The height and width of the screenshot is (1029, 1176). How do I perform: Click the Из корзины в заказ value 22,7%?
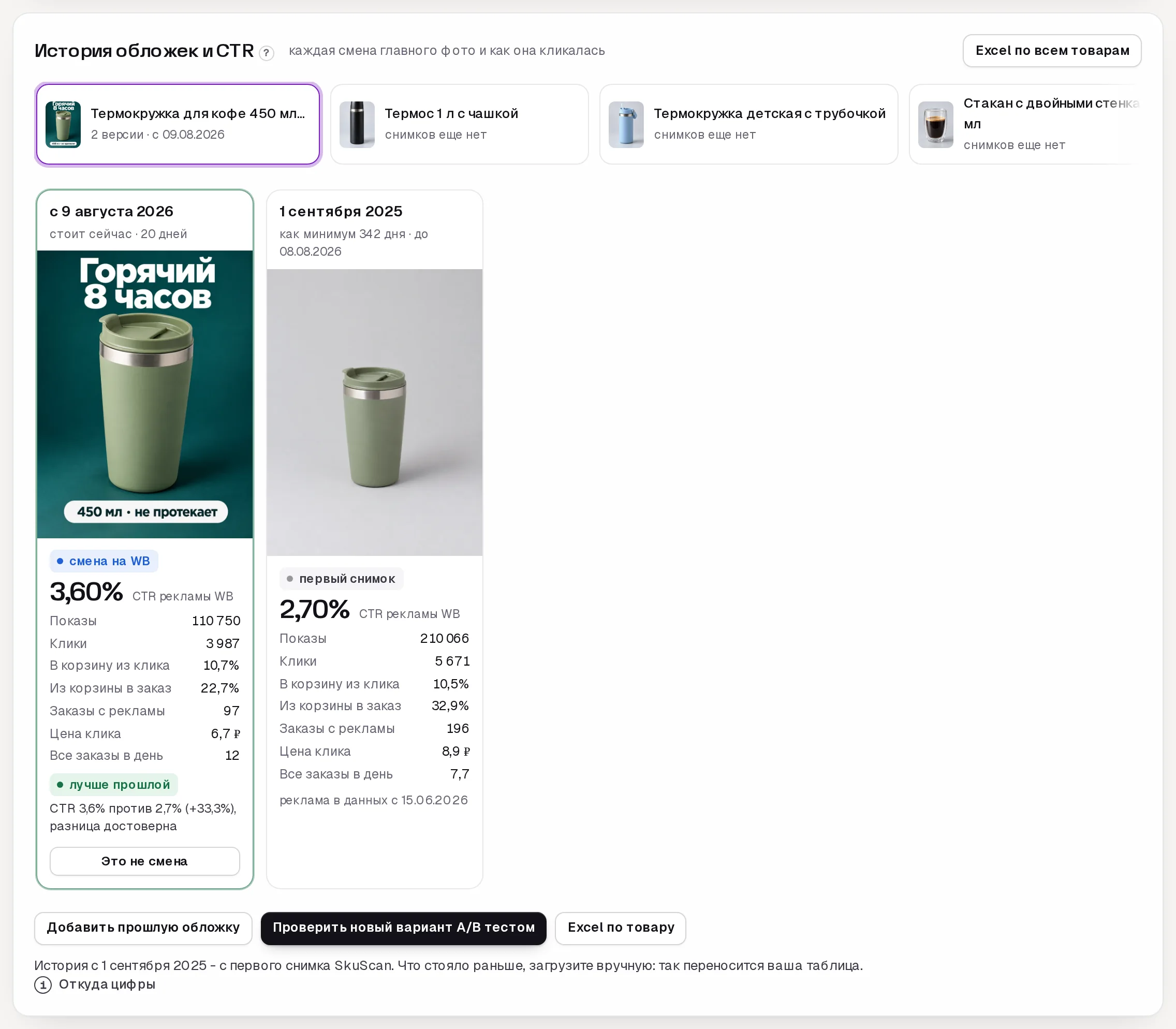pos(220,688)
